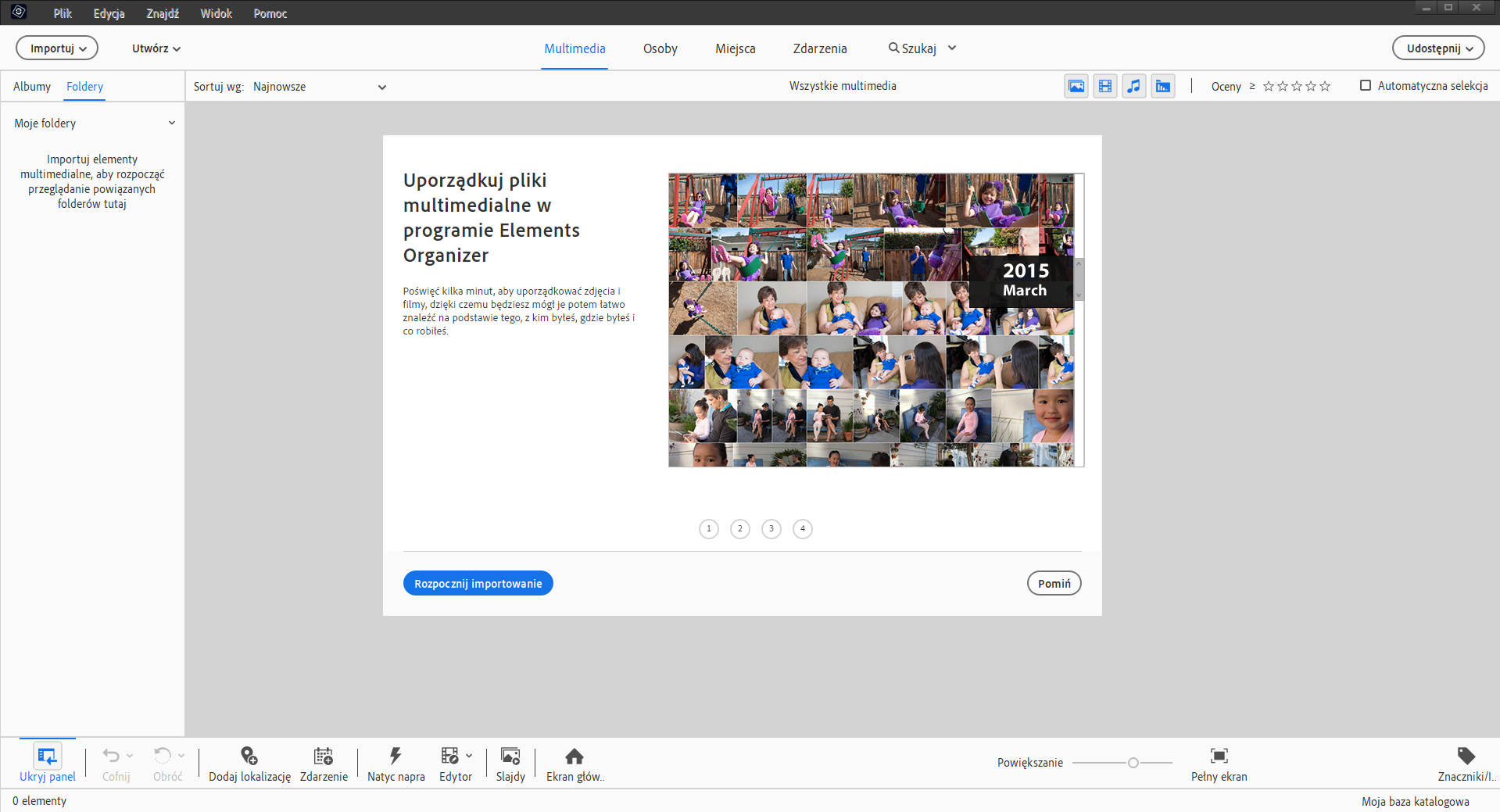This screenshot has width=1500, height=812.
Task: Click the preview image scrollbar down arrow
Action: click(x=1079, y=295)
